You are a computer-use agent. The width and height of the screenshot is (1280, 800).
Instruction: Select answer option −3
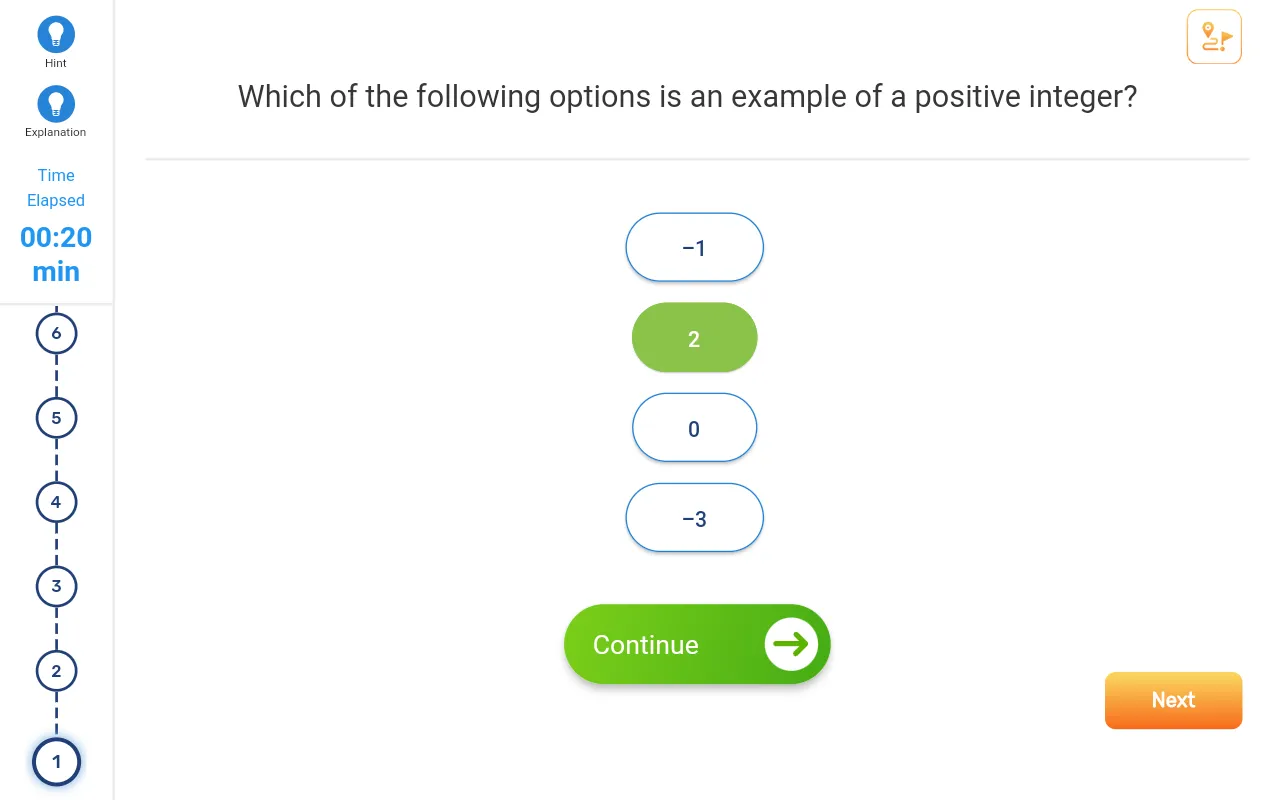[694, 518]
